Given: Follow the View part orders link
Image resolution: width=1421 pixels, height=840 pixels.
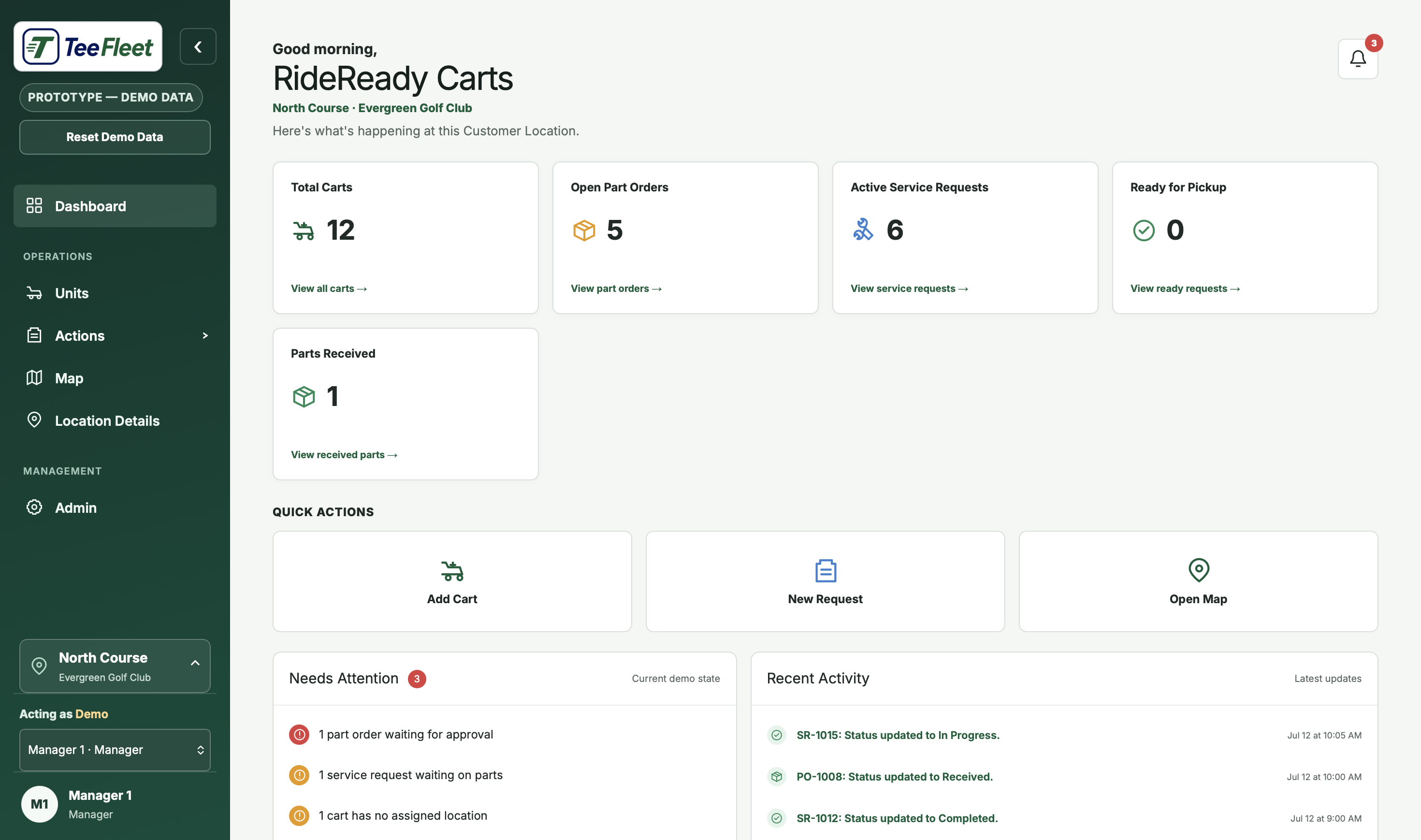Looking at the screenshot, I should click(616, 289).
